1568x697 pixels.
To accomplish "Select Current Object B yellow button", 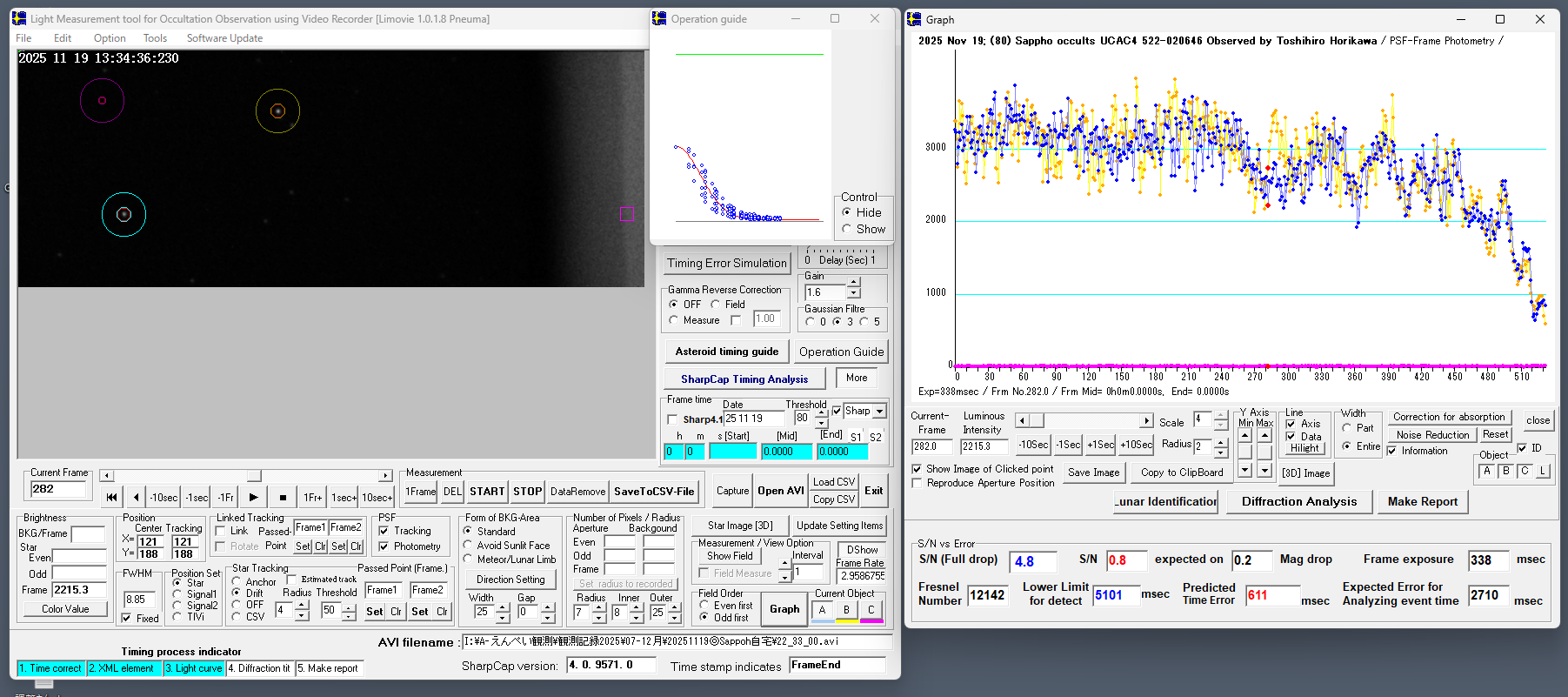I will (846, 610).
